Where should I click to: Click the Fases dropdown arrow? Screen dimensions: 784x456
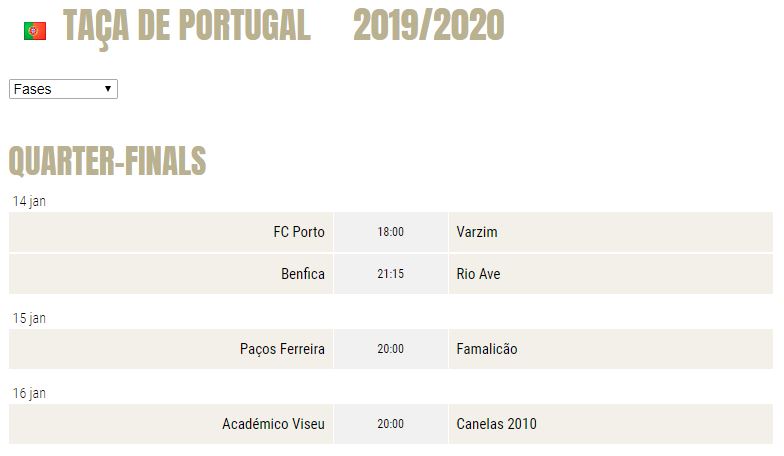pyautogui.click(x=108, y=89)
